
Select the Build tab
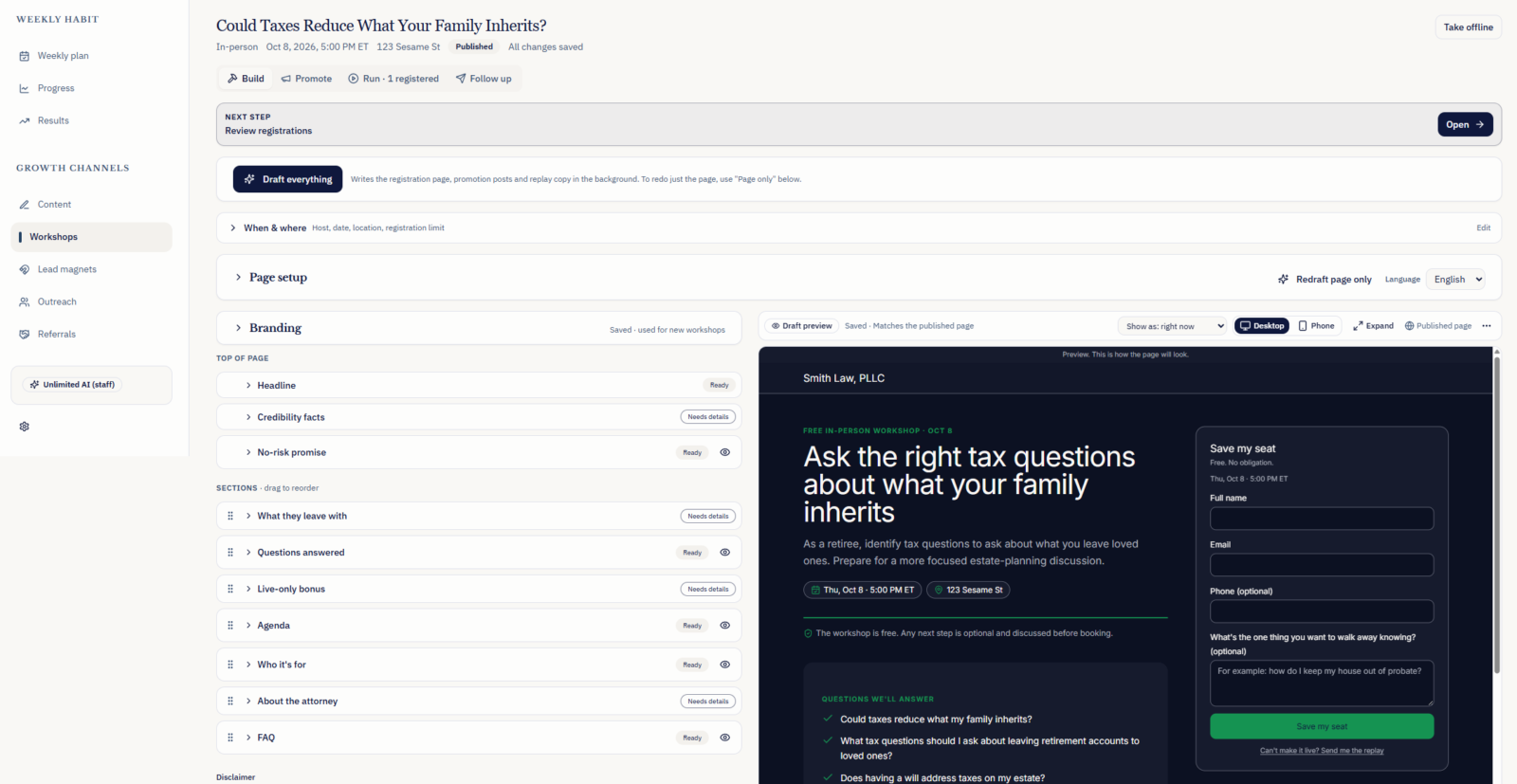tap(246, 79)
